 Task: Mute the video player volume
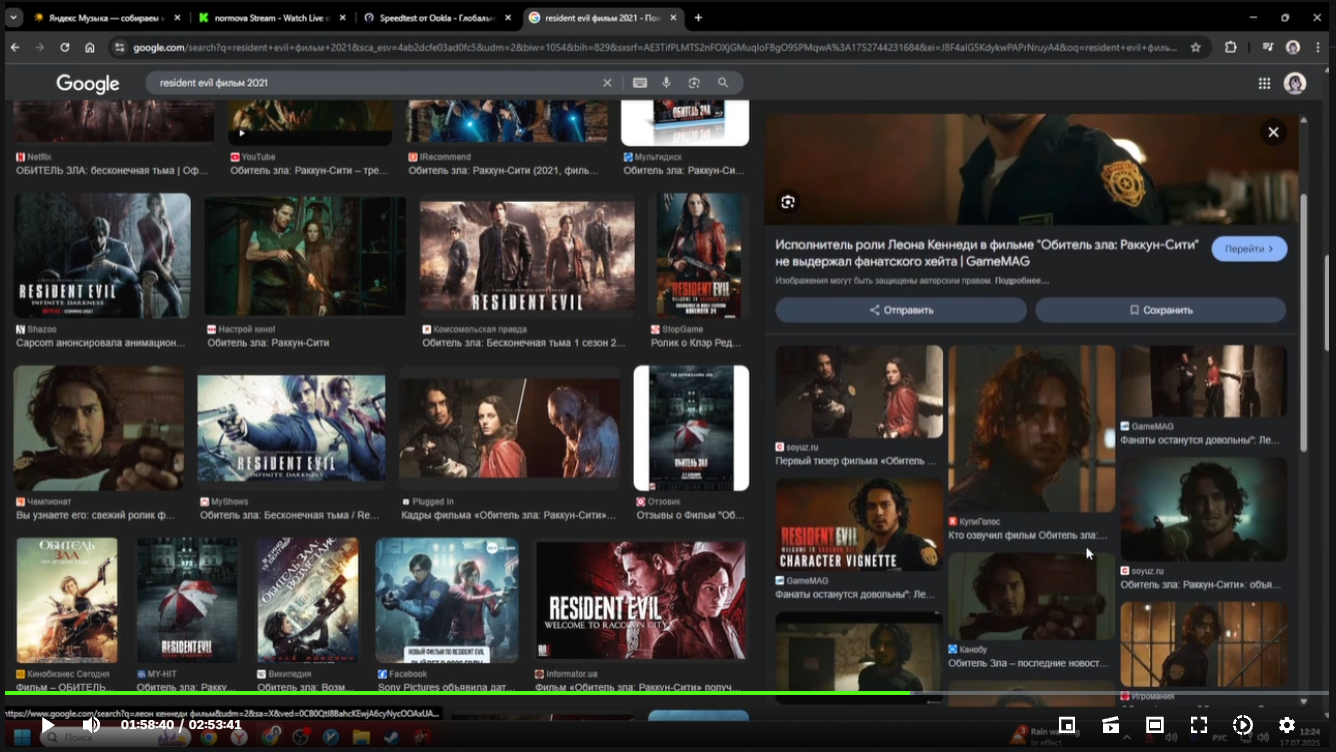(x=91, y=725)
